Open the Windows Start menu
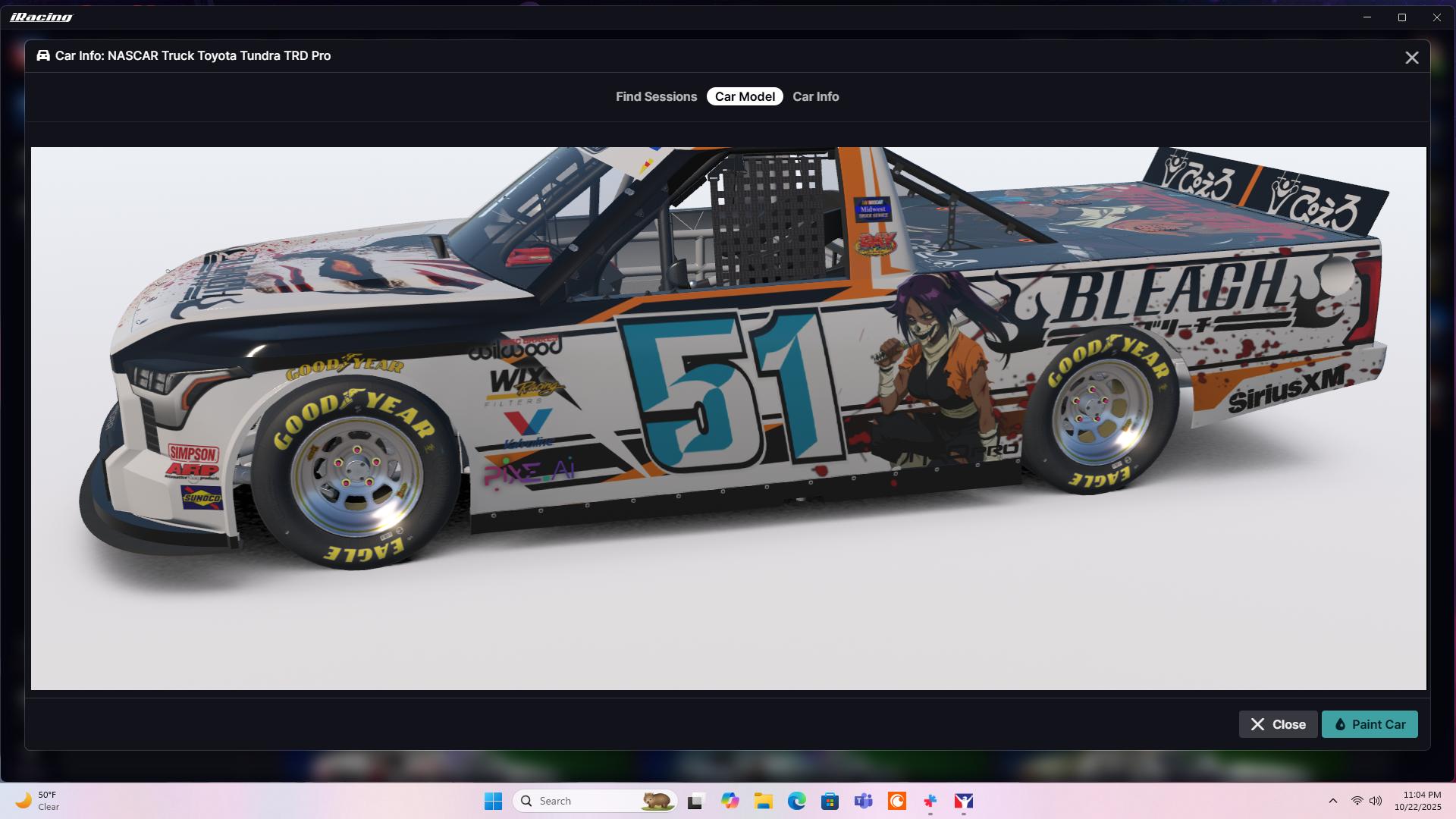The height and width of the screenshot is (819, 1456). pyautogui.click(x=493, y=801)
